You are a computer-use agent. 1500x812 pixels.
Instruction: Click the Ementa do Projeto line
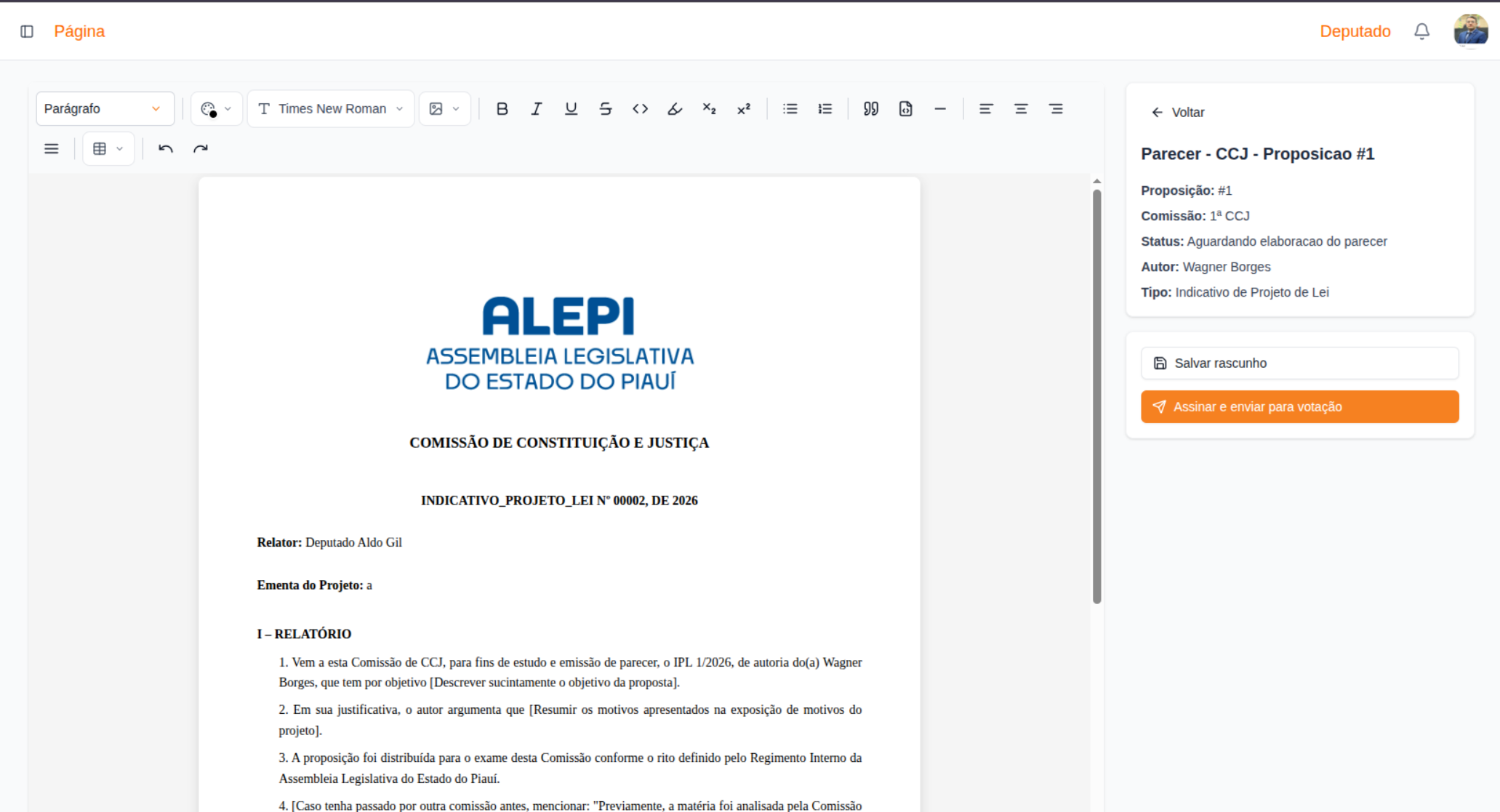coord(314,586)
